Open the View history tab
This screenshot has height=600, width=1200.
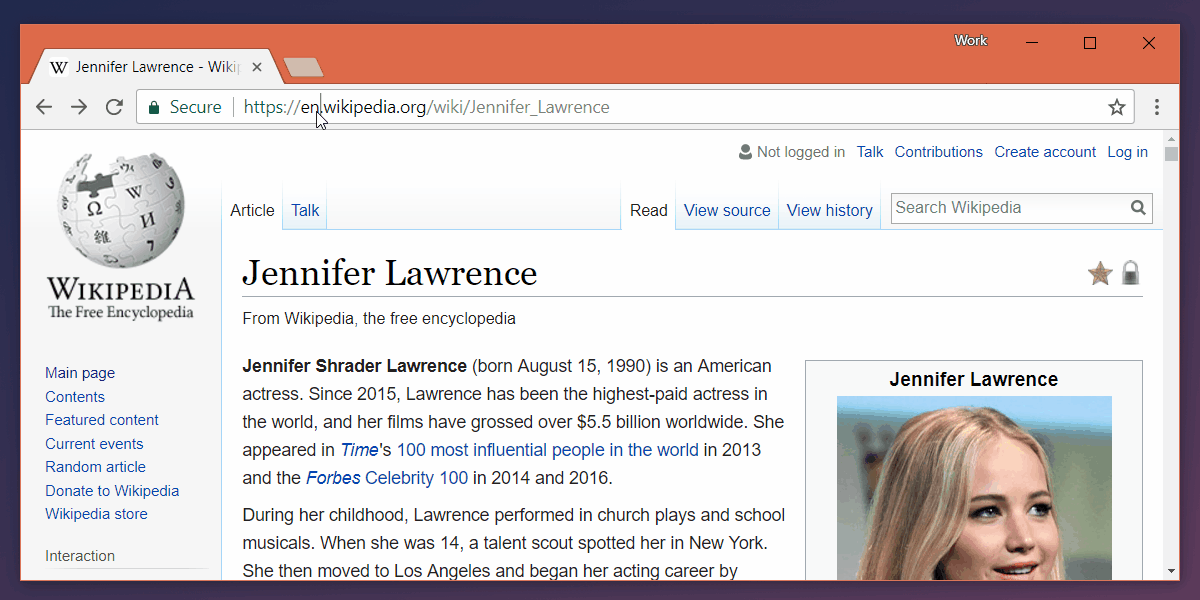pos(829,210)
